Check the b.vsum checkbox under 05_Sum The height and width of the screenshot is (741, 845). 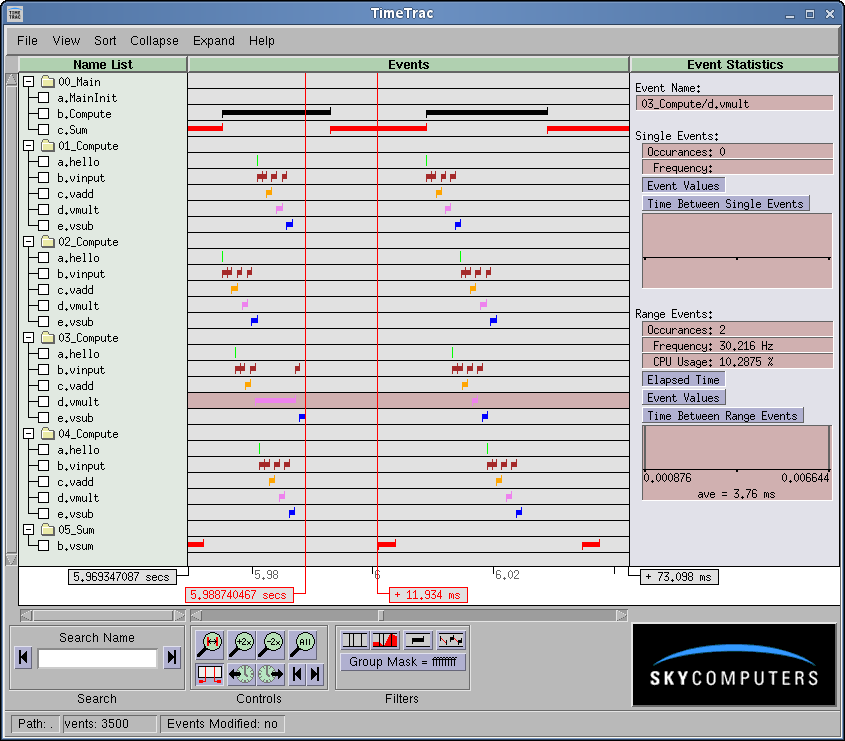tap(44, 545)
